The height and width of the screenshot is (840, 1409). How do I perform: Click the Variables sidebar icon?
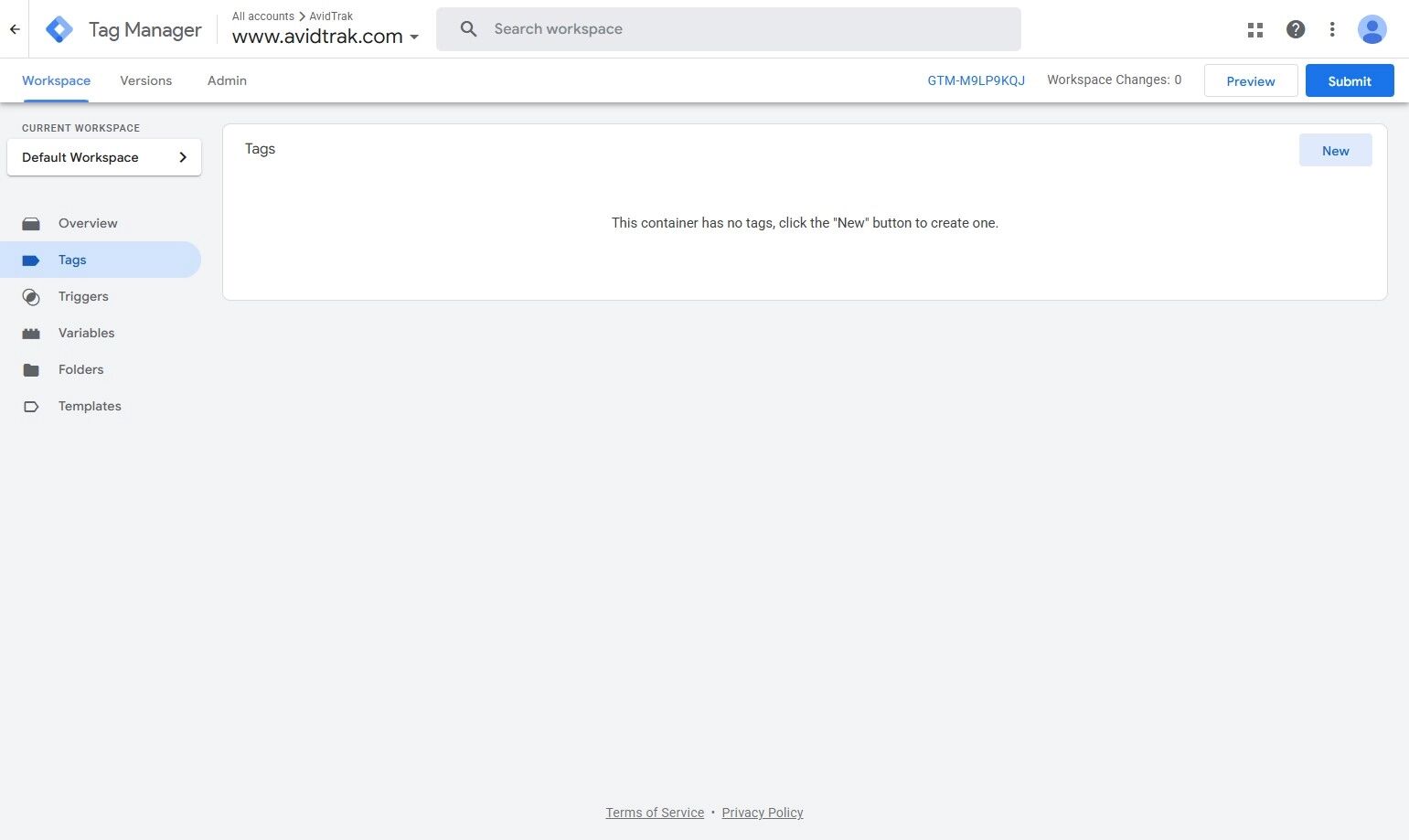tap(31, 333)
